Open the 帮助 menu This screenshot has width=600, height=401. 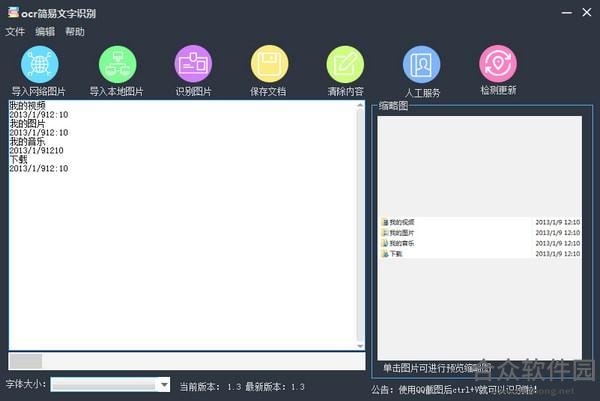click(75, 31)
